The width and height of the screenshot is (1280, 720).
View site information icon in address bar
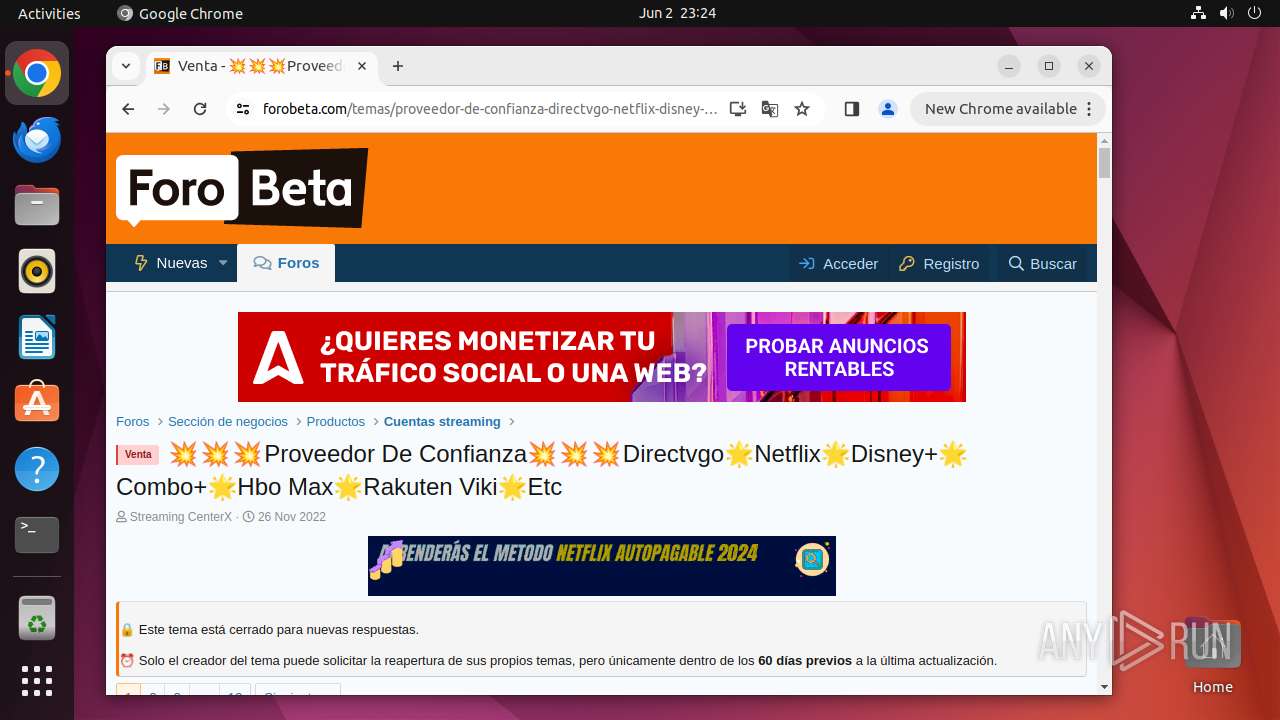tap(243, 109)
